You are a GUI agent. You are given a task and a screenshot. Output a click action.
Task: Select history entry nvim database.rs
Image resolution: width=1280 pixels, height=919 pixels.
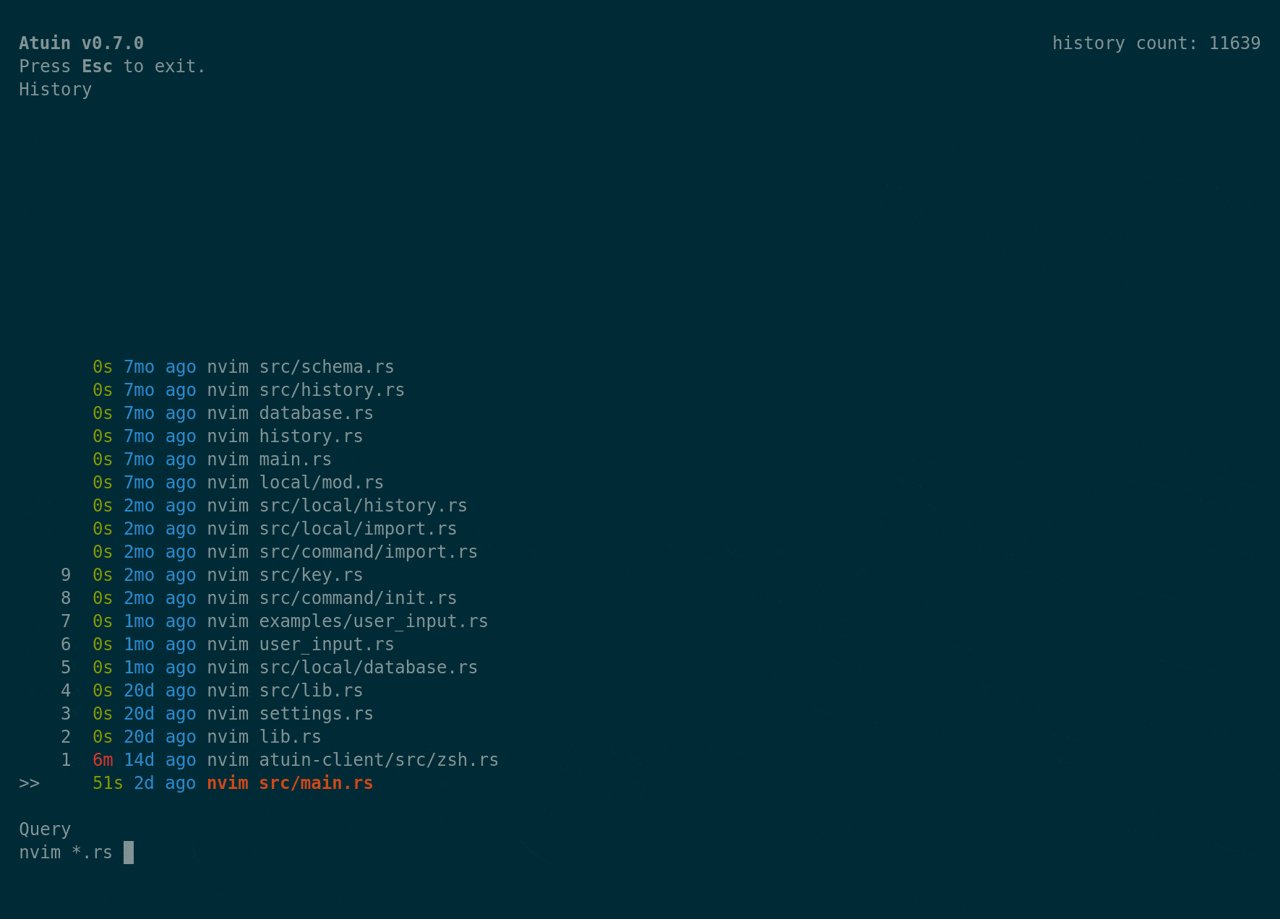click(233, 413)
